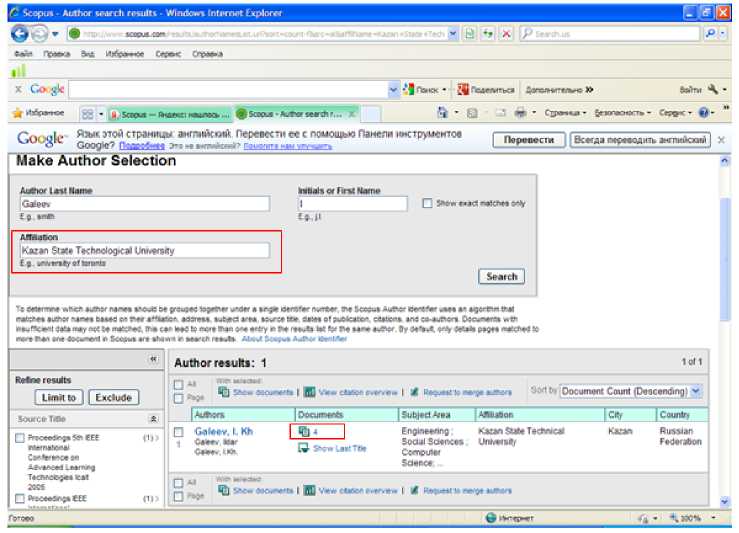Image resolution: width=739 pixels, height=533 pixels.
Task: Check the Proceedings 5th IEEE International Conference source
Action: tap(20, 438)
